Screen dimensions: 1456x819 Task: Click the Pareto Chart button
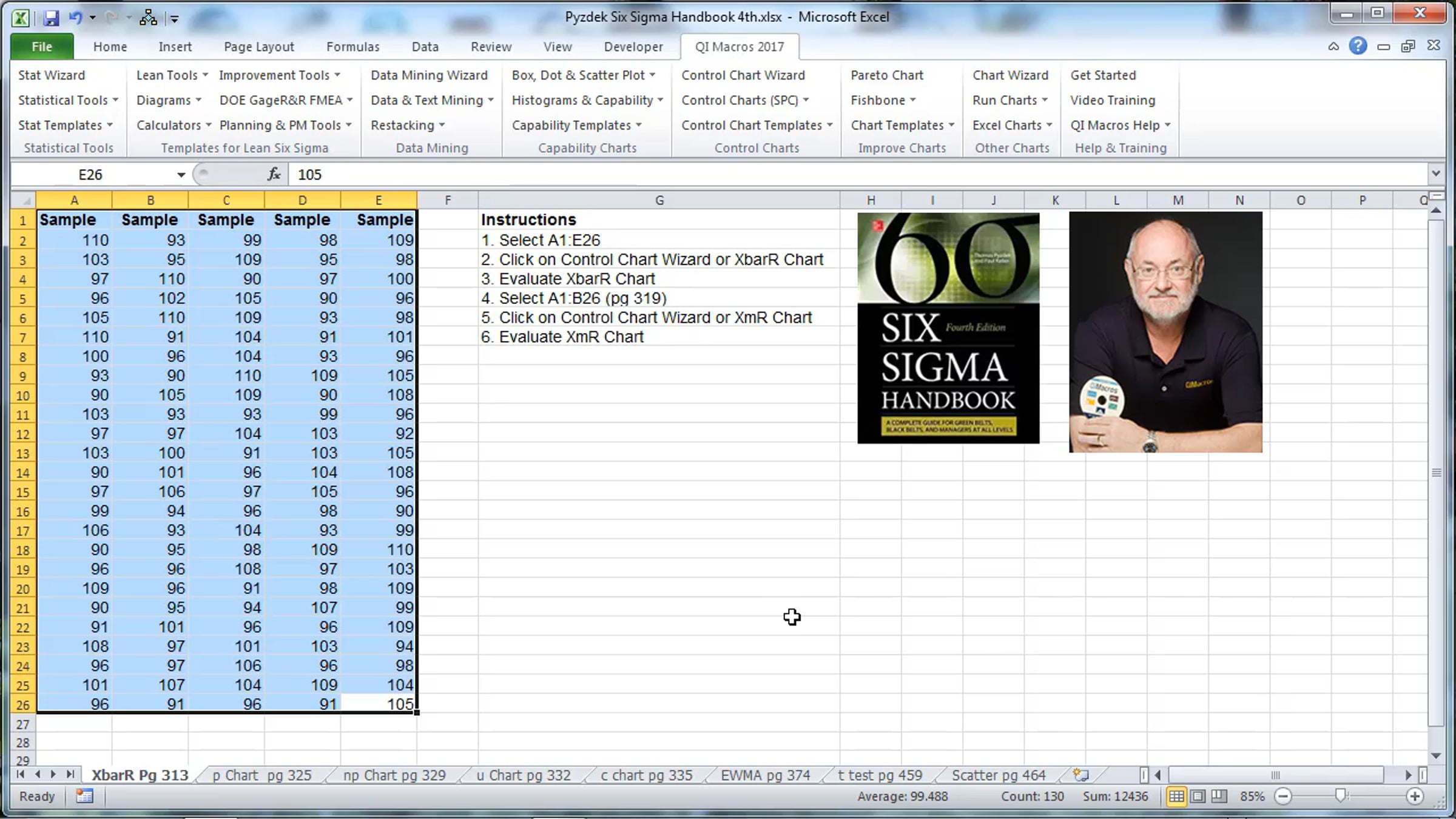pyautogui.click(x=887, y=75)
